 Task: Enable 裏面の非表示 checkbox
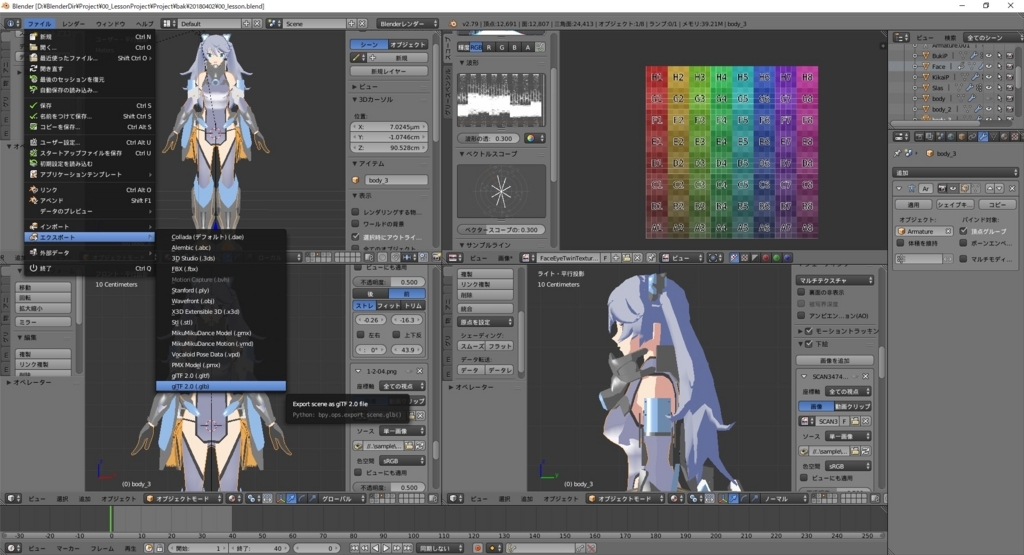[801, 293]
